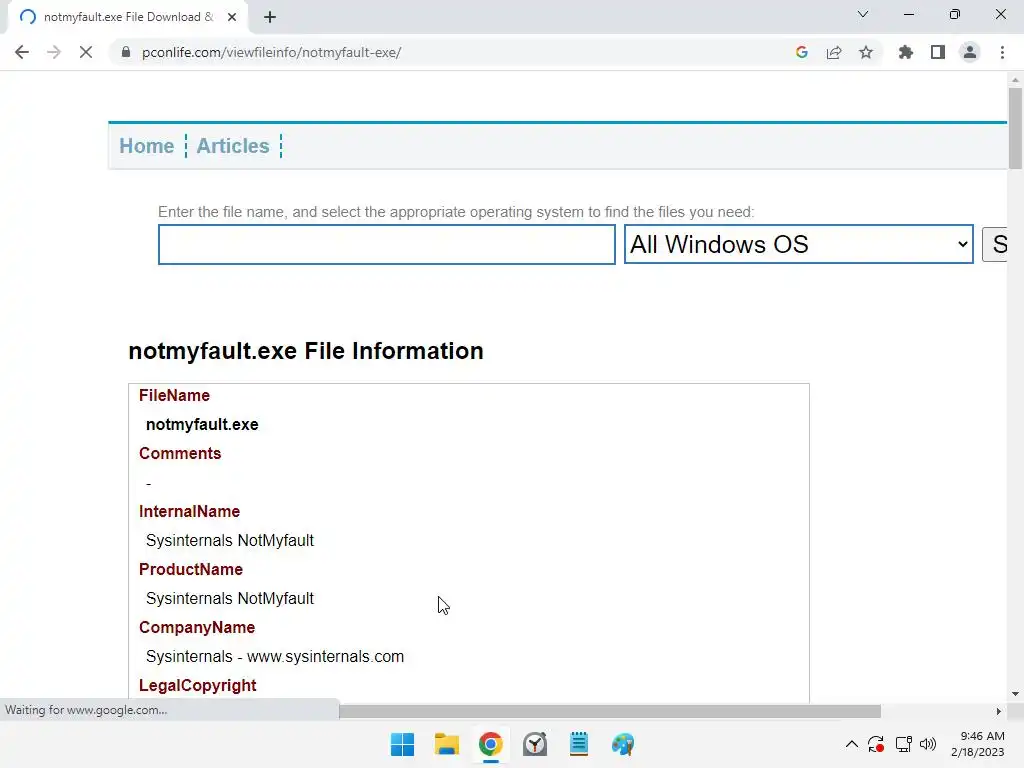Viewport: 1024px width, 768px height.
Task: Bookmark this tab with star icon
Action: click(x=866, y=52)
